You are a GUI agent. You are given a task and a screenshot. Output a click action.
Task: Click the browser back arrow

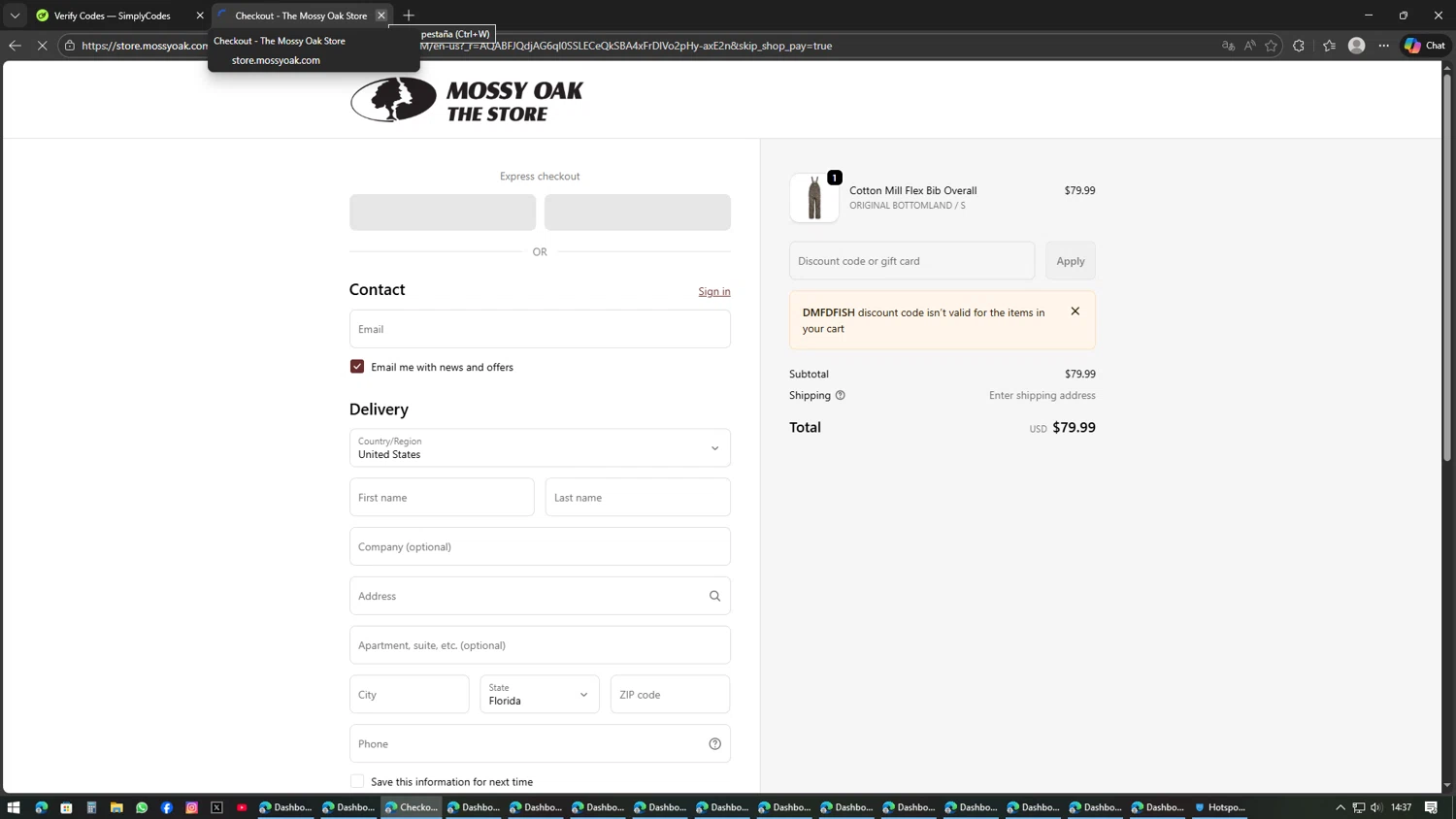pos(15,46)
